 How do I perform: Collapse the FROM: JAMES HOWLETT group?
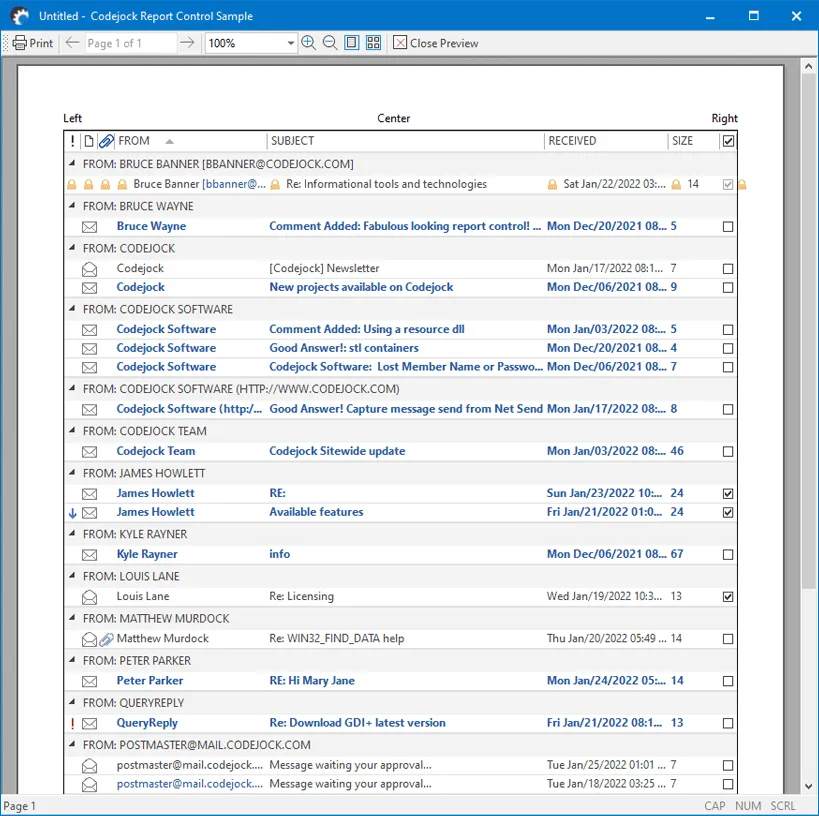click(x=72, y=474)
